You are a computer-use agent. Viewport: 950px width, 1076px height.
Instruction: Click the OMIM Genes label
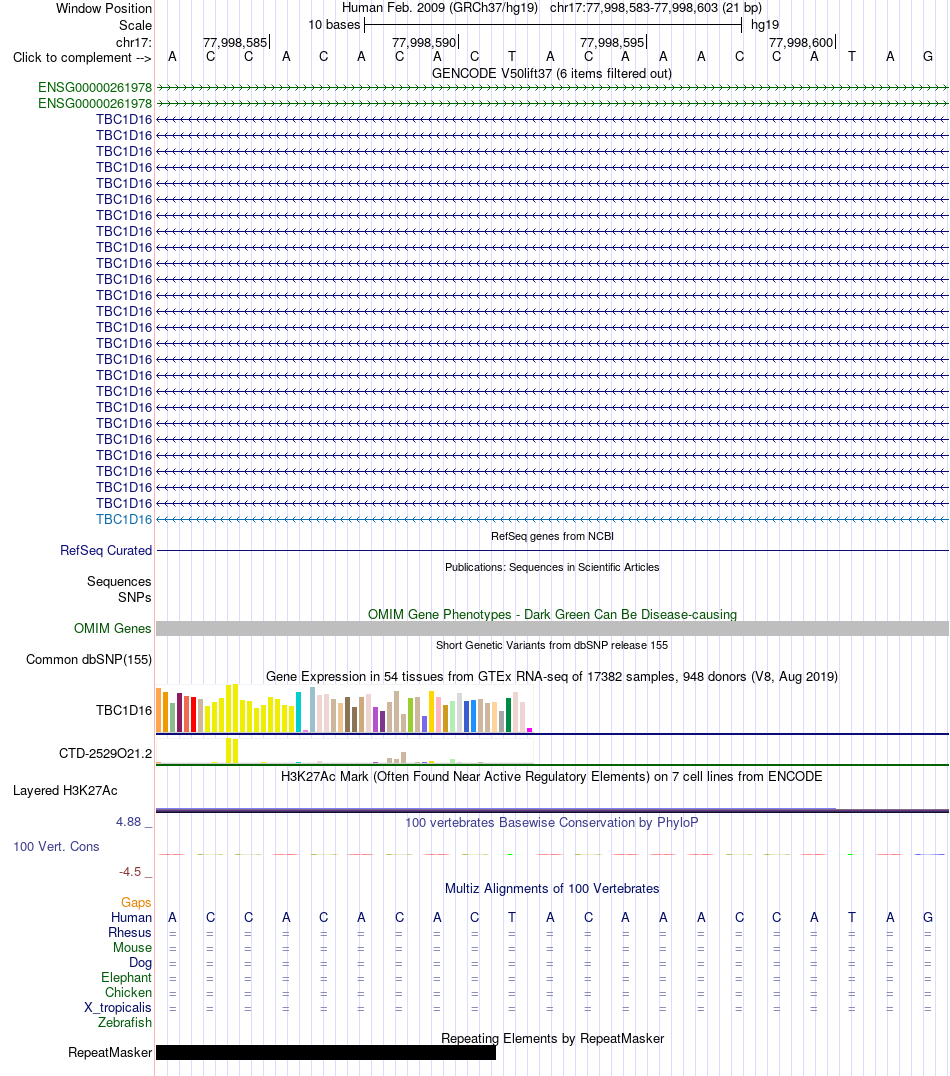click(x=113, y=629)
